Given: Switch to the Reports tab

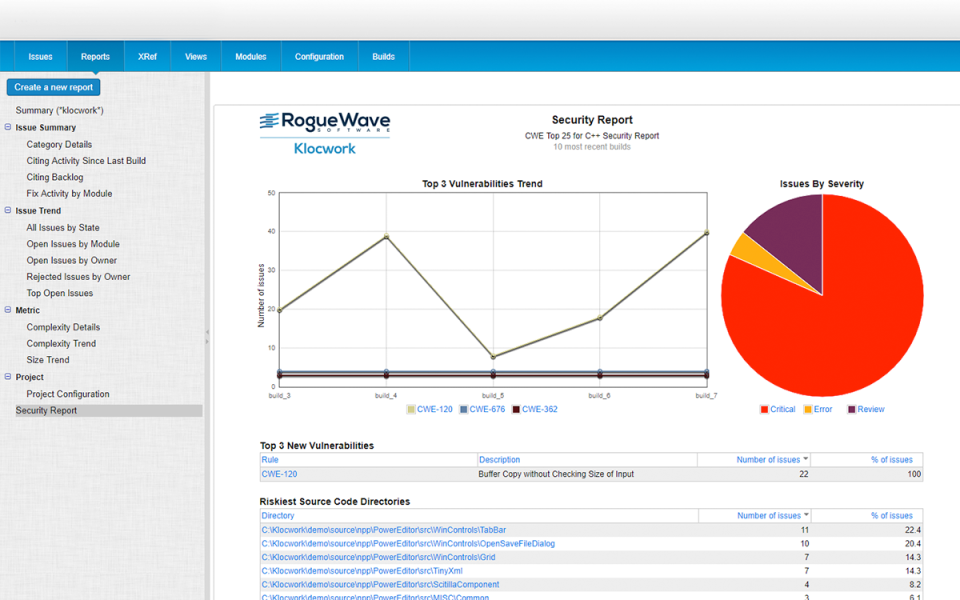Looking at the screenshot, I should coord(95,56).
